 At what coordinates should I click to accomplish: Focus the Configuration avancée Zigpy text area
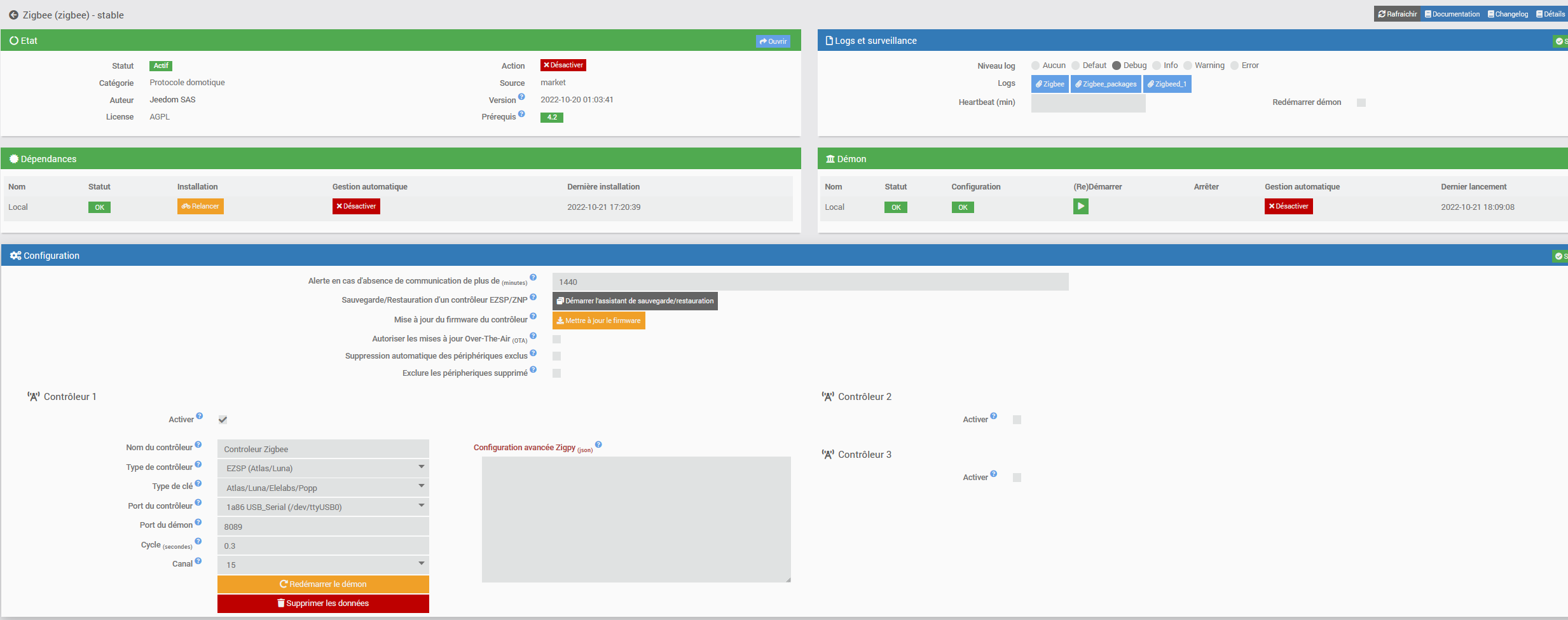636,520
